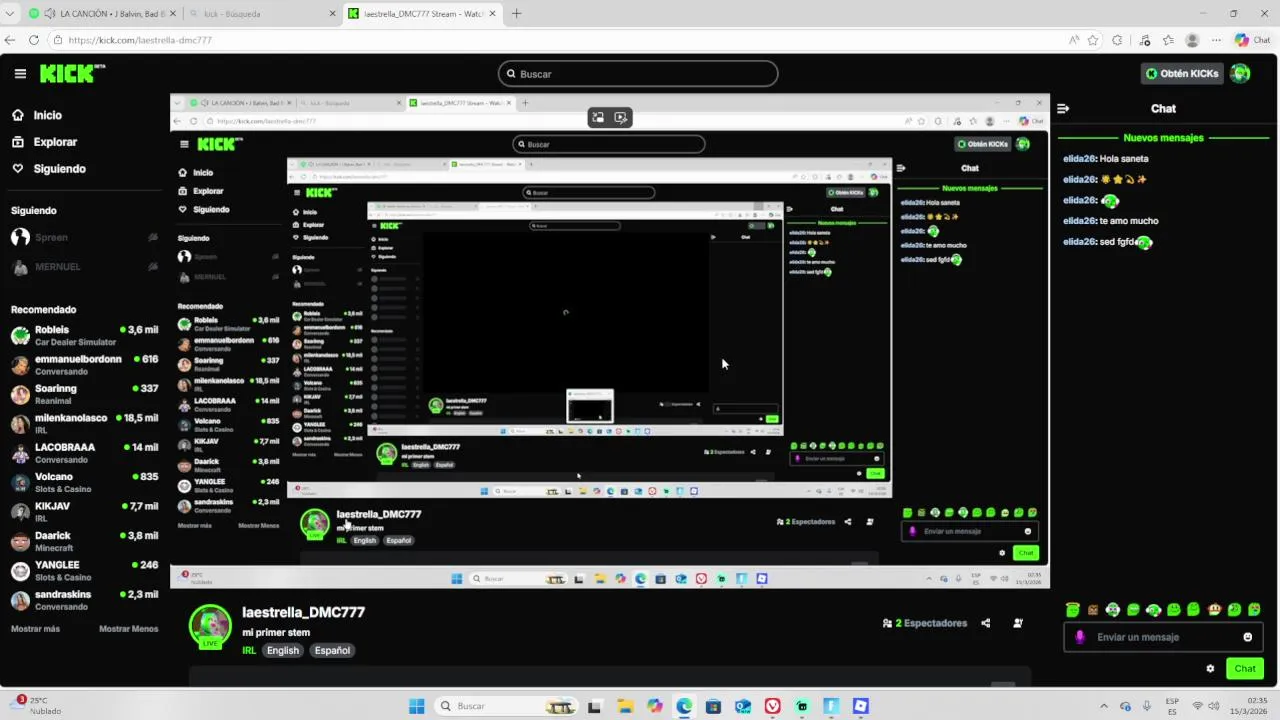1280x720 pixels.
Task: Open the puzzle-piece extensions icon right of the favorites star
Action: (1117, 40)
